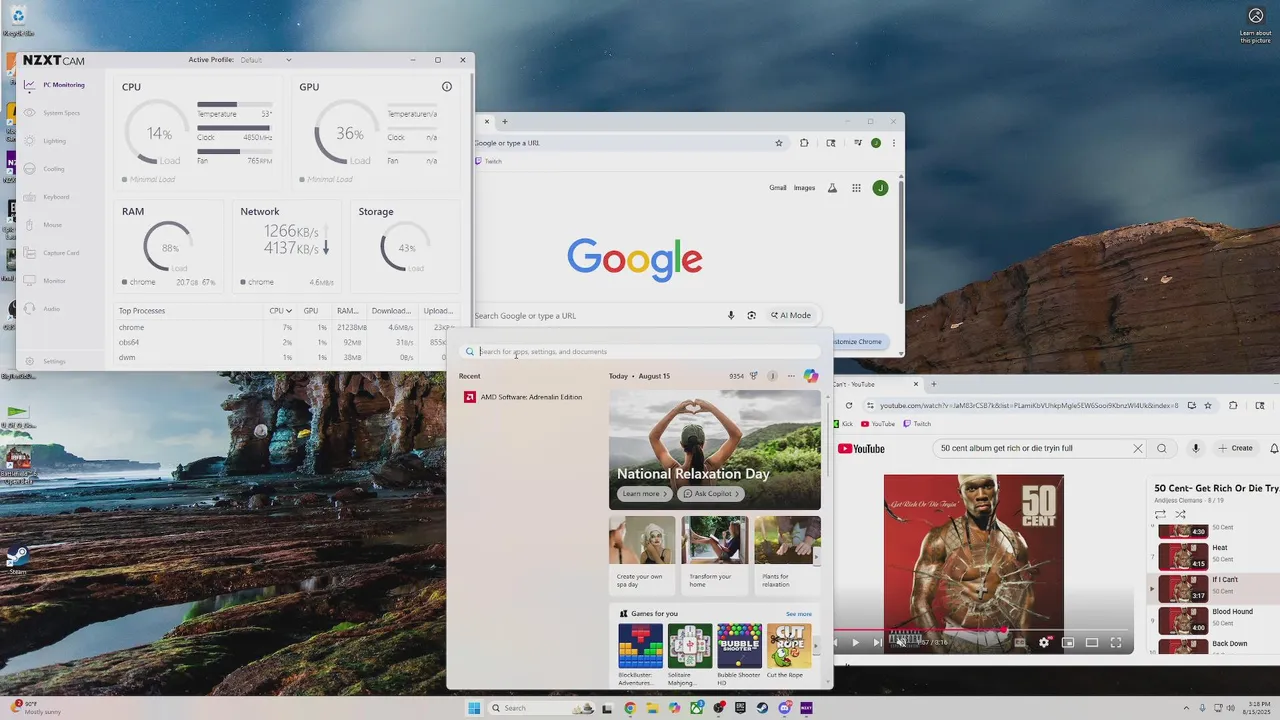Open Images link on Google page
Screen dimensions: 1280x720
point(804,188)
